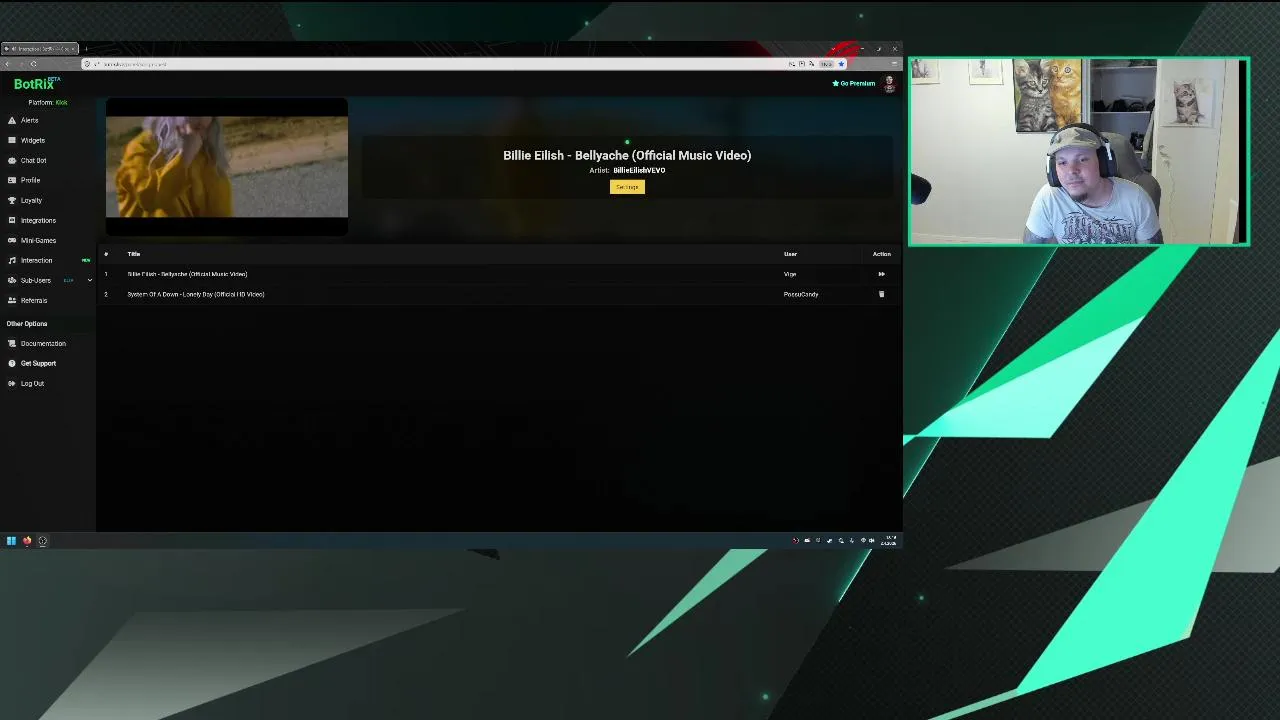Open the Firefox taskbar icon

click(x=27, y=541)
